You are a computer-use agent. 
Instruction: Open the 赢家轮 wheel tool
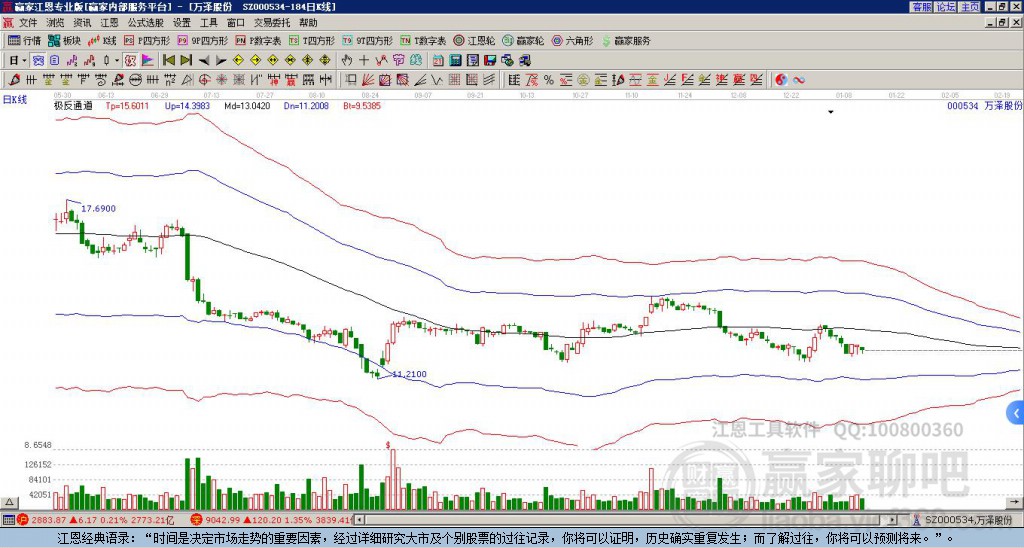tap(523, 40)
